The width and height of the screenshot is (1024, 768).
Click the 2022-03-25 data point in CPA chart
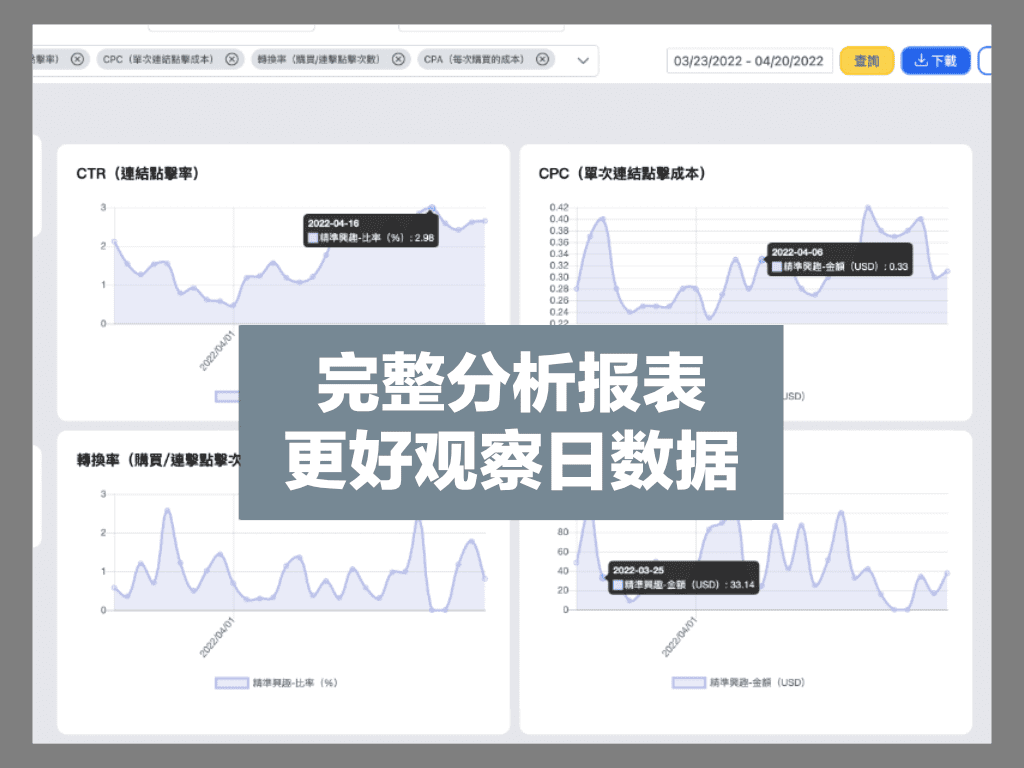[x=602, y=578]
